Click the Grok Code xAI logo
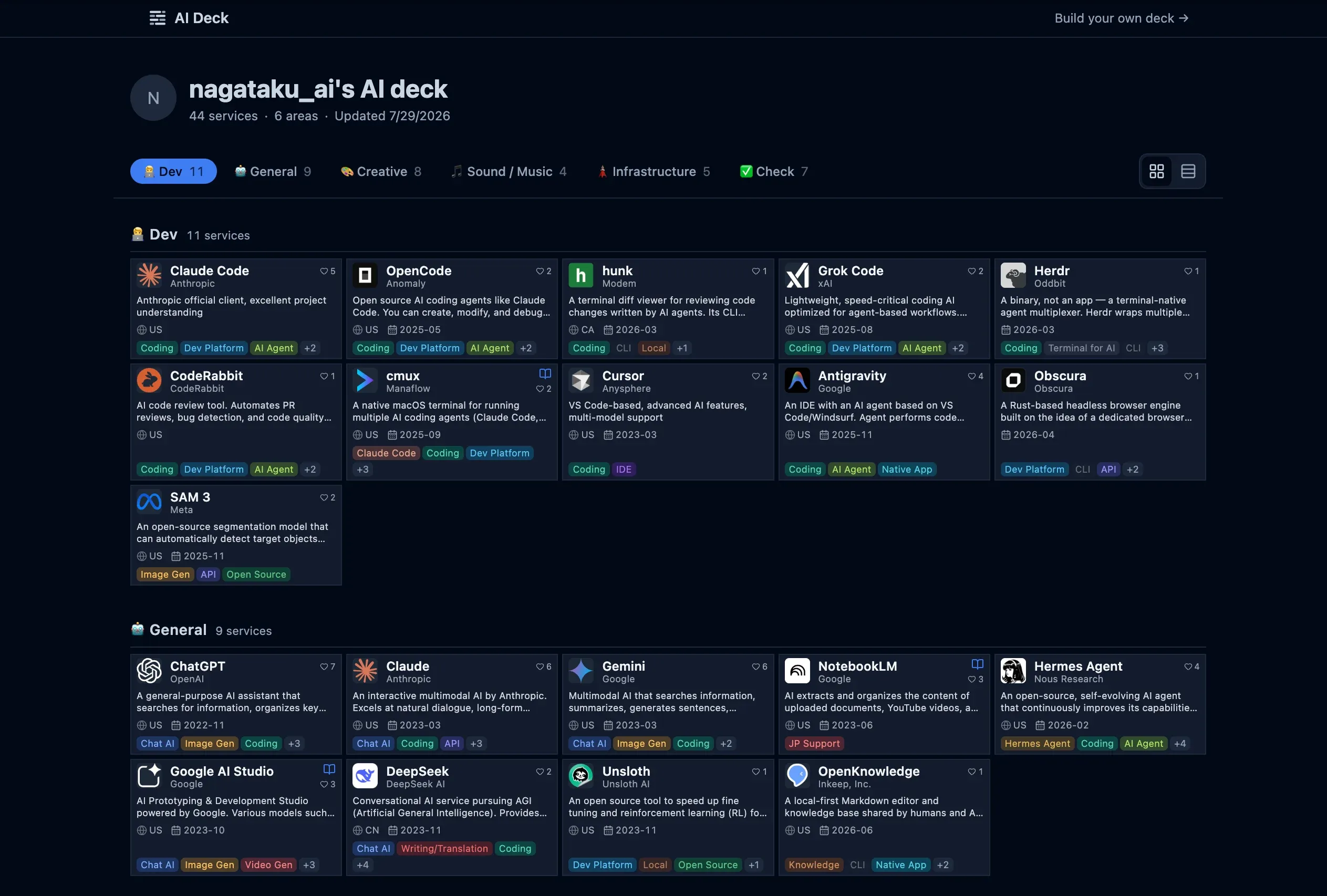 [797, 275]
